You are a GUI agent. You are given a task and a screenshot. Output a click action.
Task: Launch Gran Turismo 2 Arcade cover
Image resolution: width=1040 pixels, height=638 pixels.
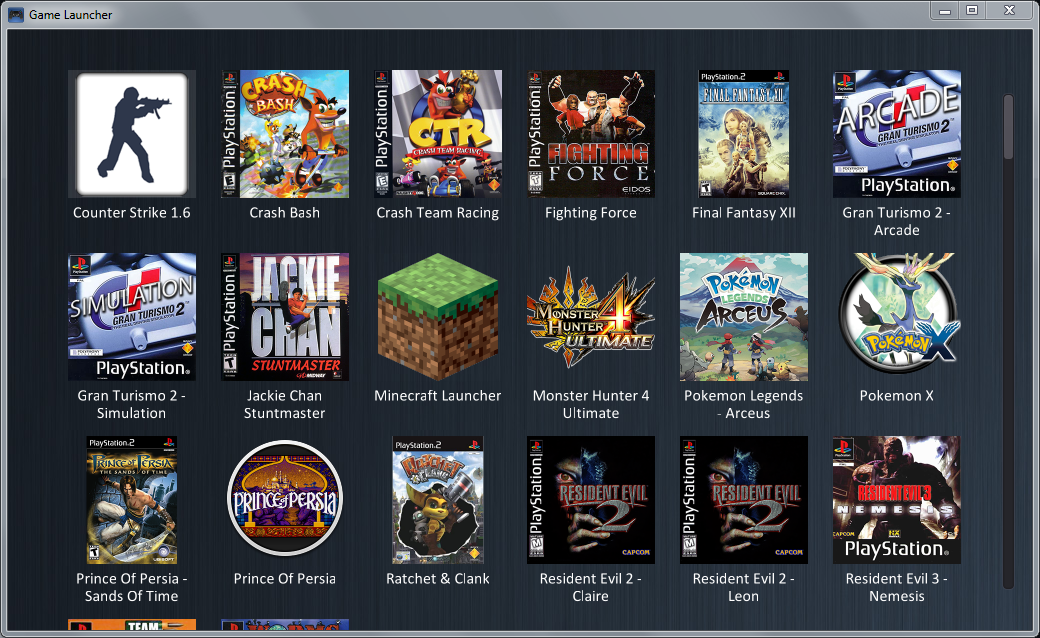[x=897, y=134]
